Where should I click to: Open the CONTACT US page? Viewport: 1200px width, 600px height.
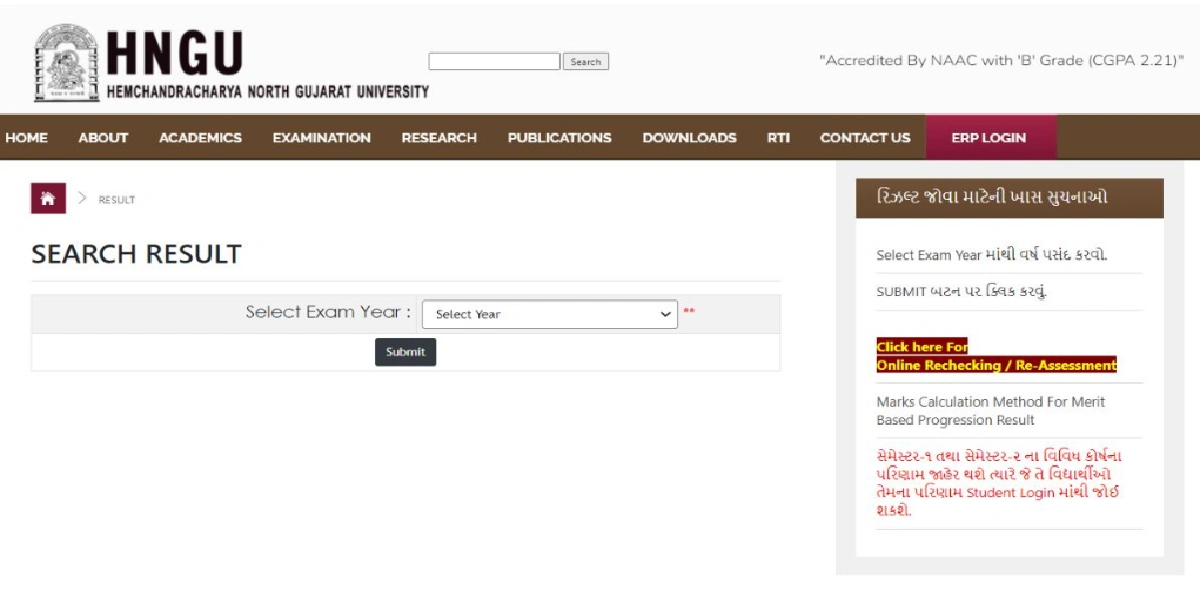pyautogui.click(x=865, y=138)
